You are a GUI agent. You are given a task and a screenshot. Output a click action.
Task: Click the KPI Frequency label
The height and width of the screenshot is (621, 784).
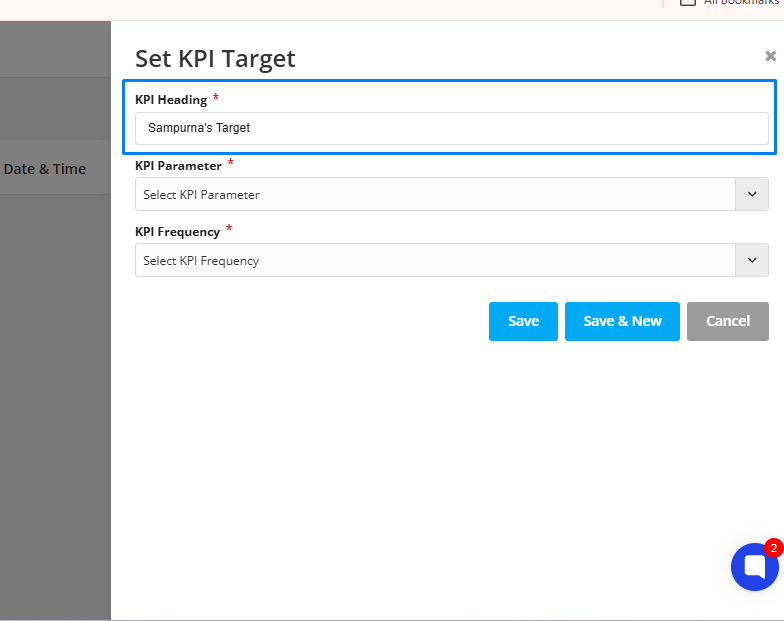(x=178, y=232)
